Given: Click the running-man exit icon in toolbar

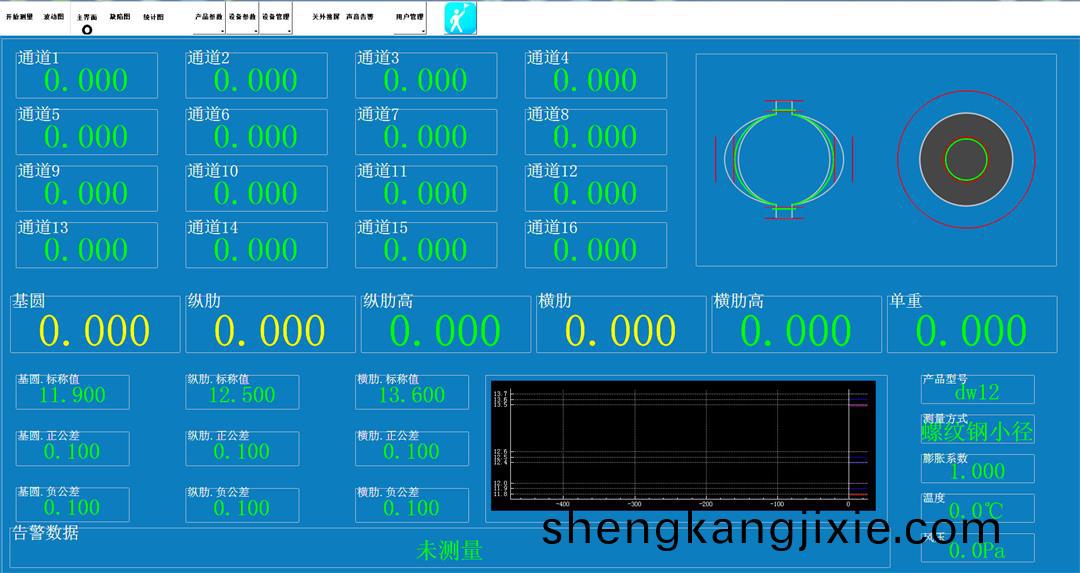Looking at the screenshot, I should point(460,18).
